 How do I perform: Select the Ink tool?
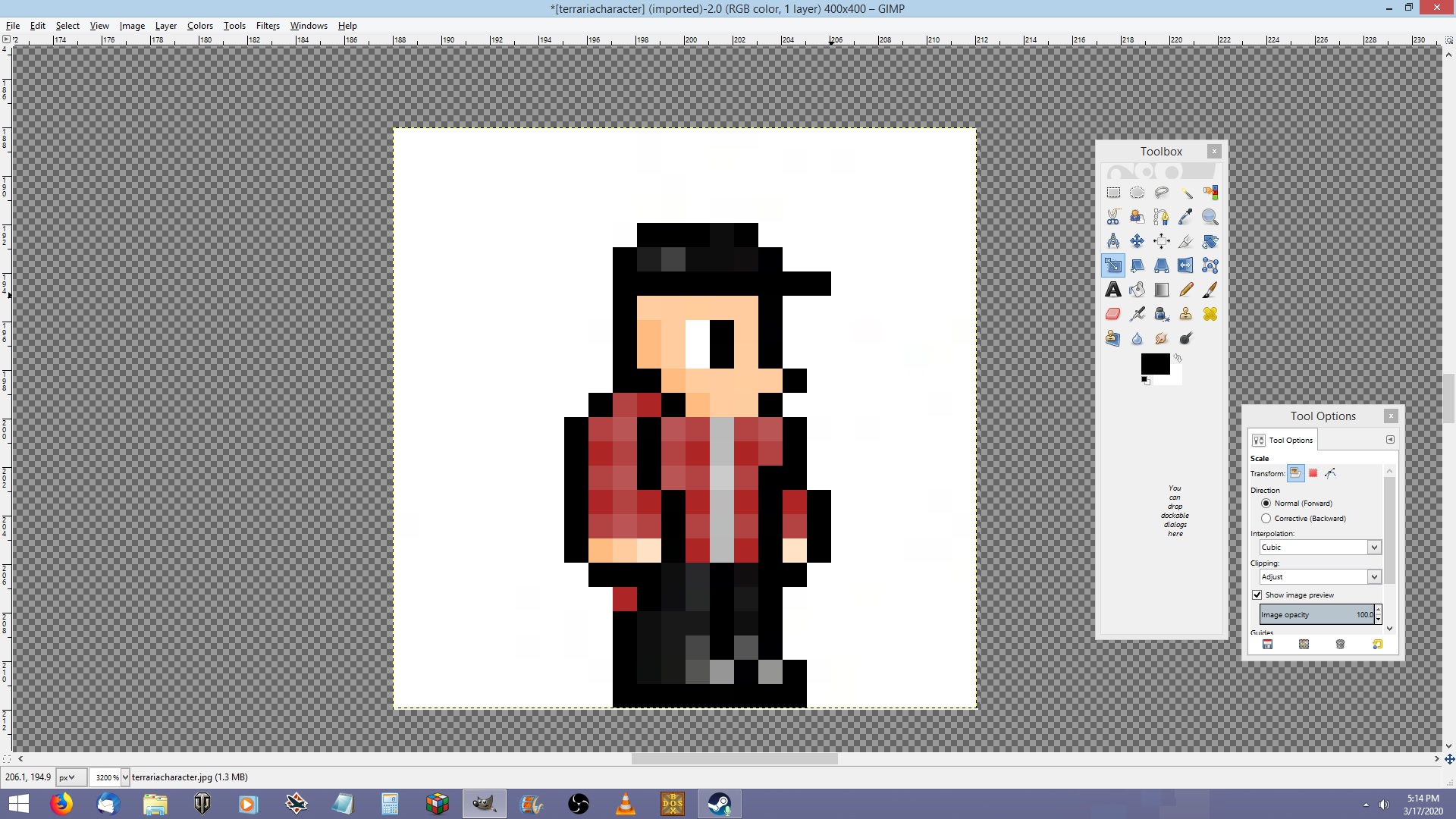tap(1161, 314)
